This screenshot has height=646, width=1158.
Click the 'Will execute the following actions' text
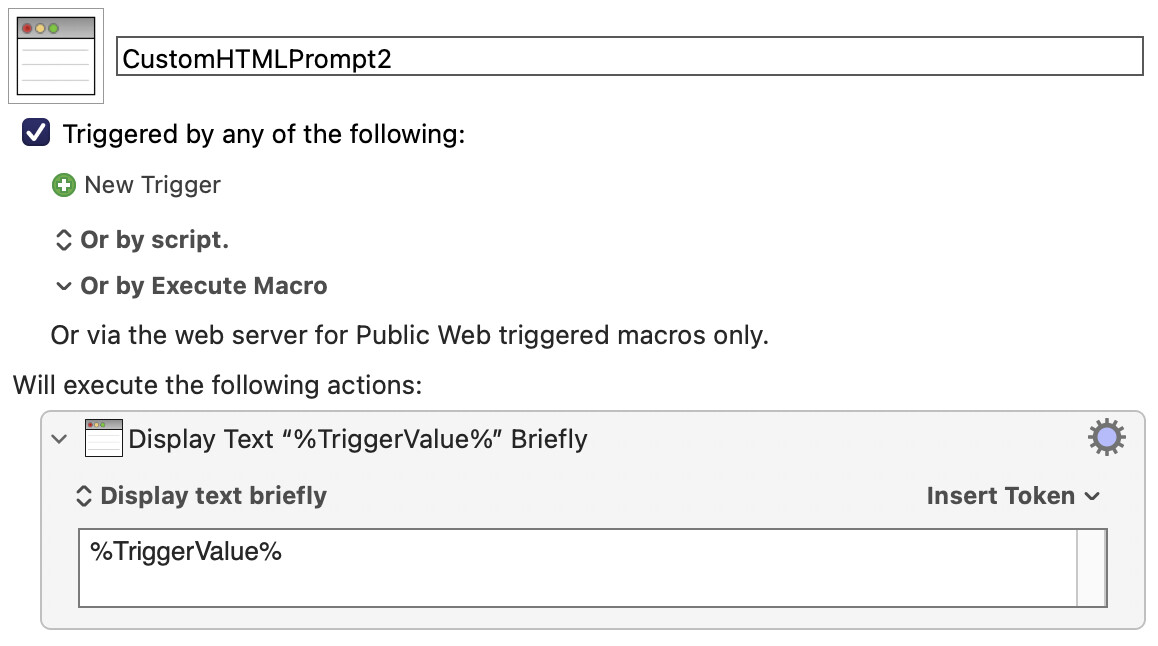pyautogui.click(x=217, y=385)
